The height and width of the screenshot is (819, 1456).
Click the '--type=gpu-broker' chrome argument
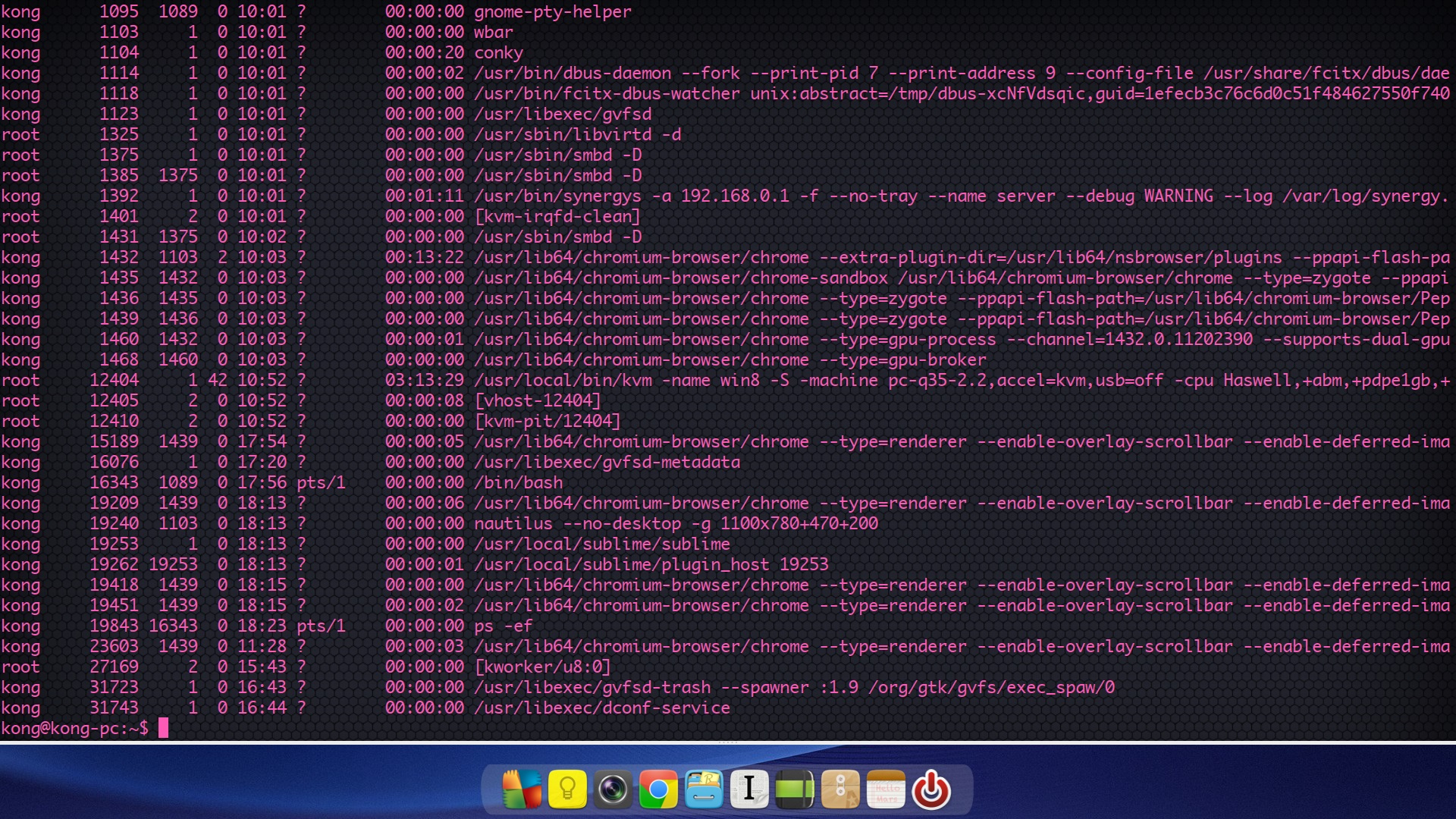click(x=903, y=359)
